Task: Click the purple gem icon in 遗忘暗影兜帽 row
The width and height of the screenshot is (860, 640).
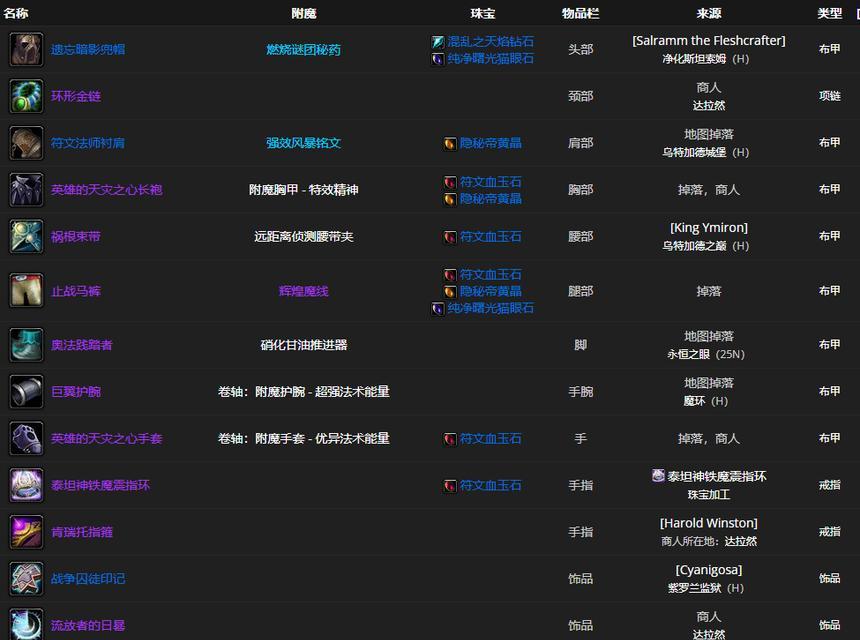Action: point(438,59)
